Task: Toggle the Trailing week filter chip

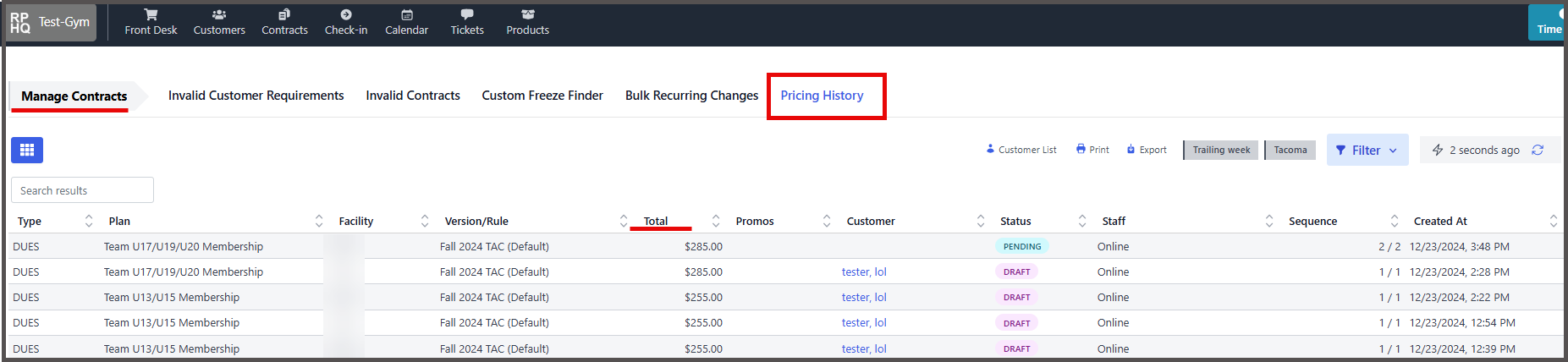Action: tap(1221, 151)
